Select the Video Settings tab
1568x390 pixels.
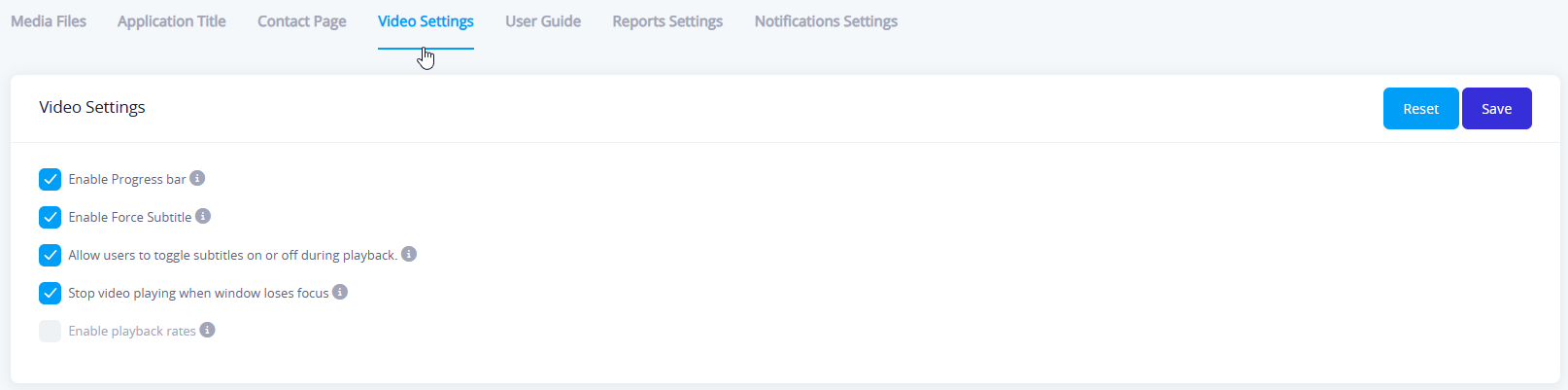(426, 21)
